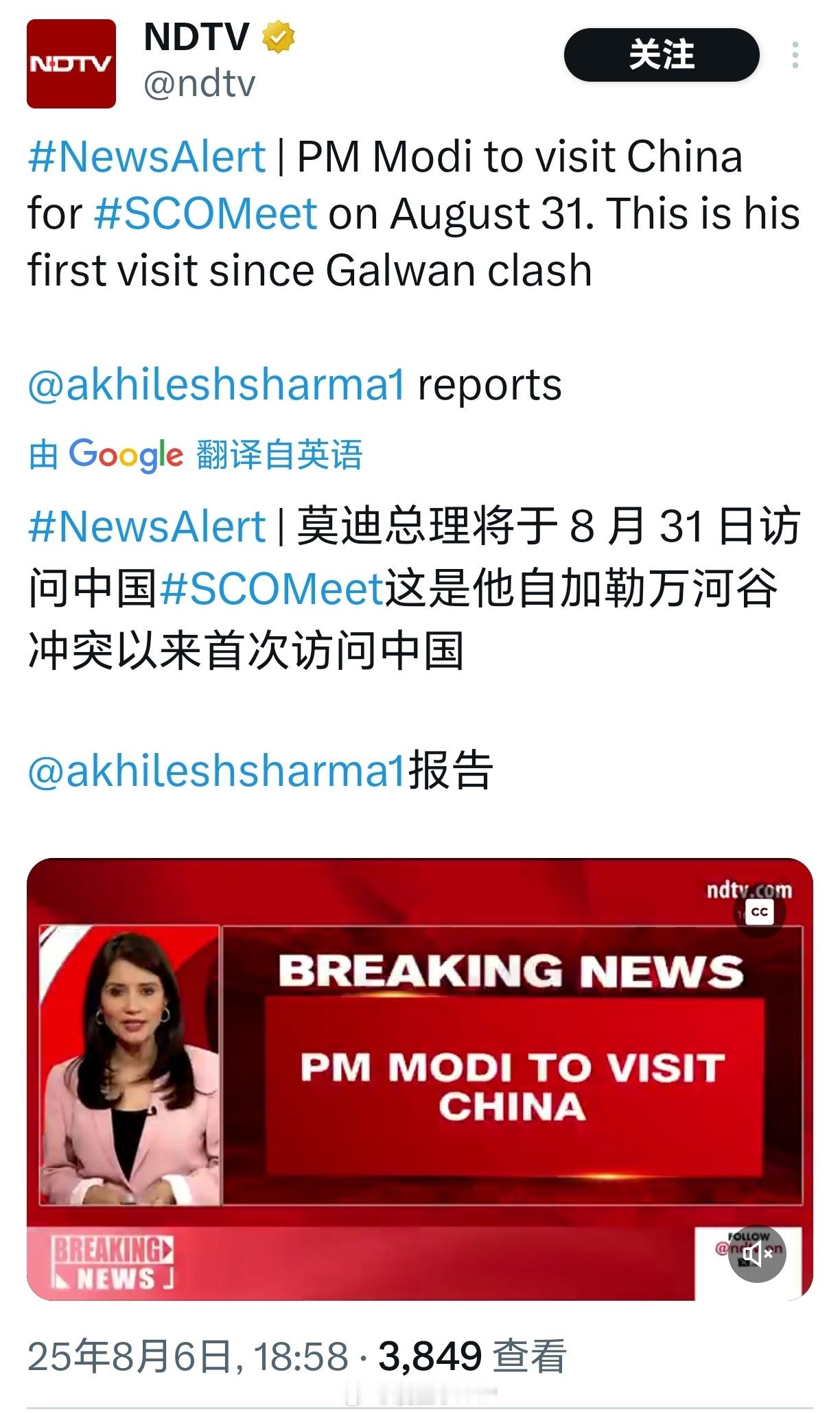Open the @akhileshsharma1 mention before "reports"
The image size is (840, 1414).
(217, 384)
